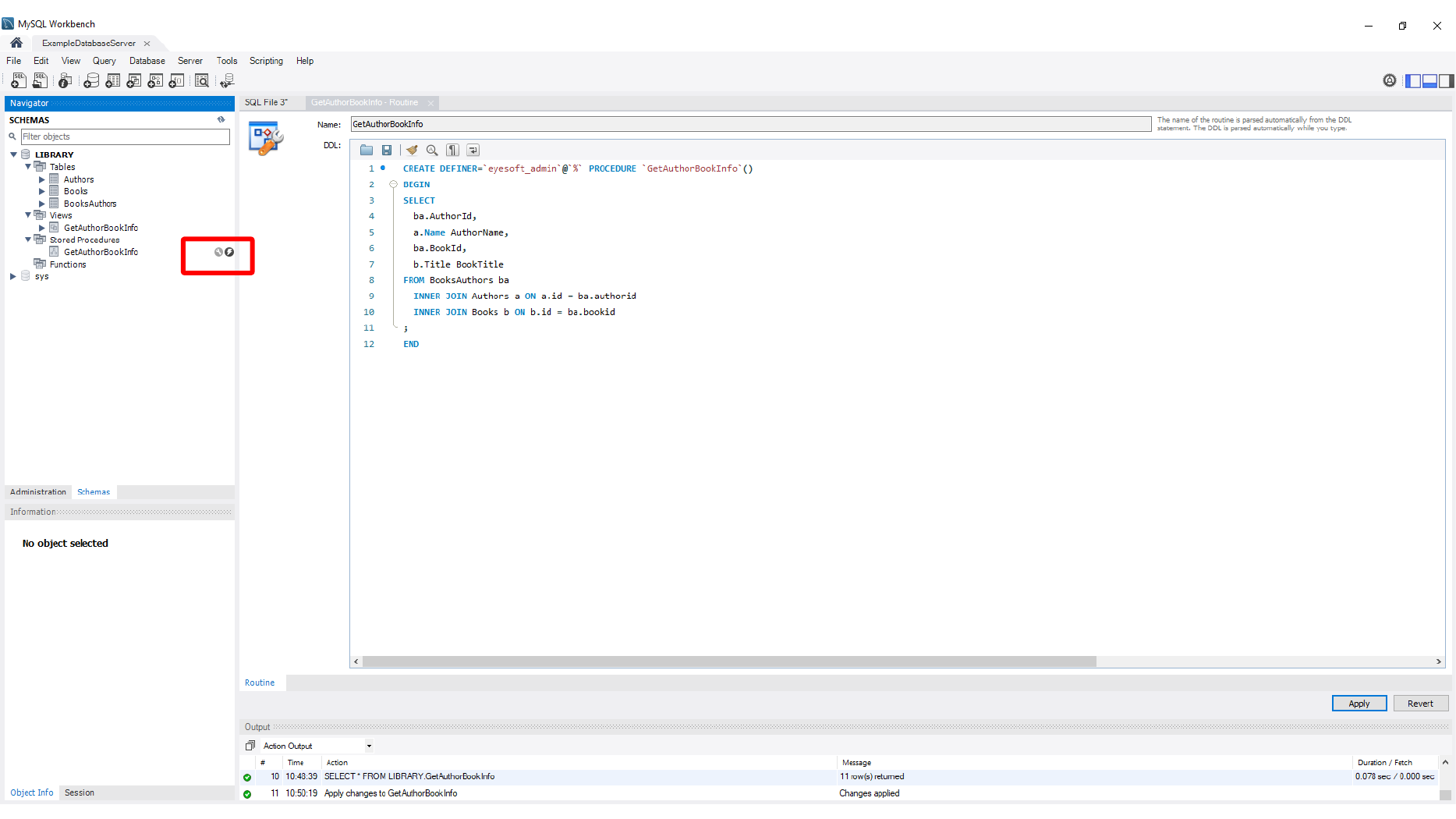Screen dimensions: 1456x819
Task: Create new stored procedure toolbar icon
Action: coord(155,80)
